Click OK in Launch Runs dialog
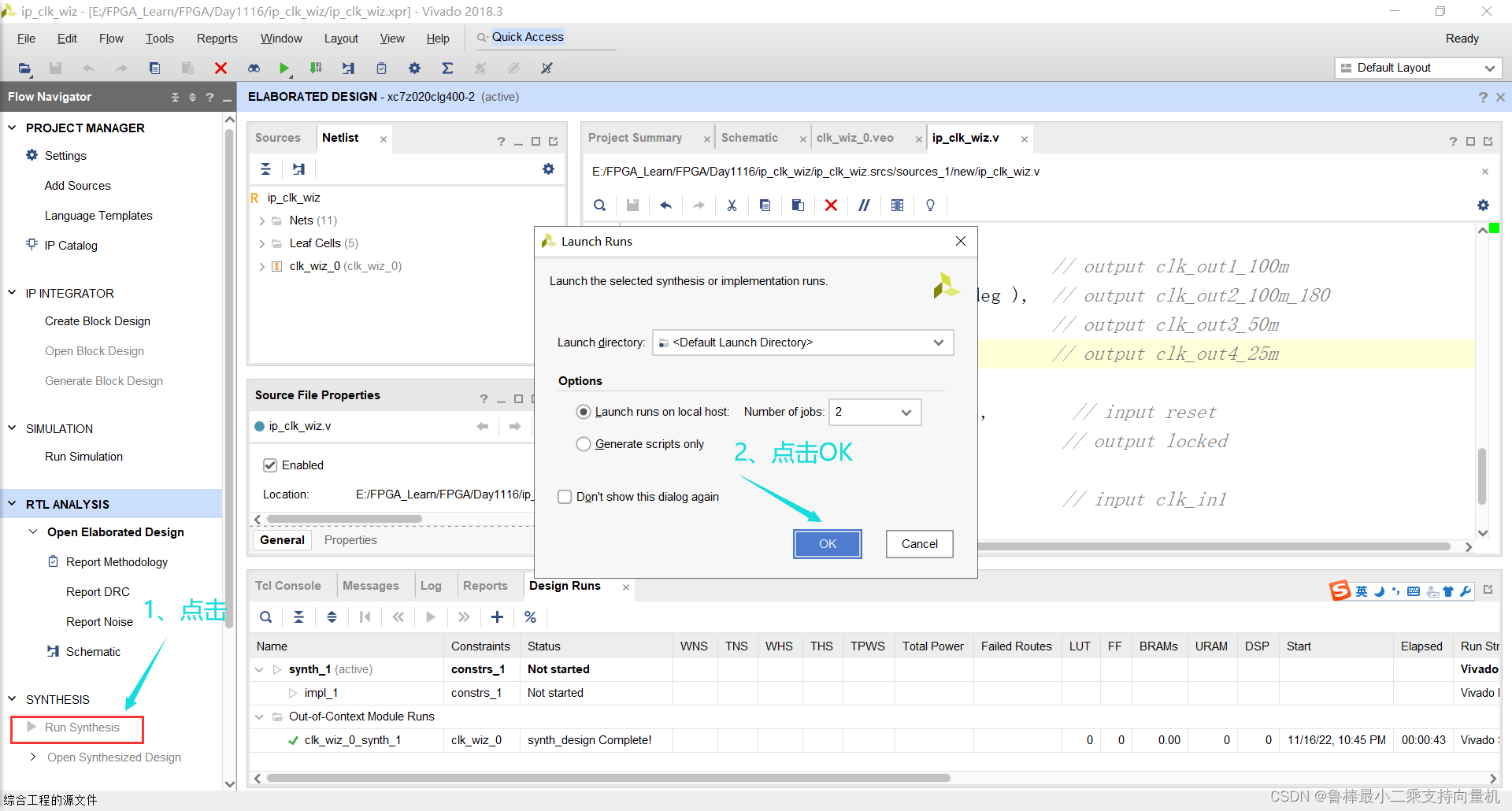Viewport: 1512px width, 811px height. coord(828,544)
